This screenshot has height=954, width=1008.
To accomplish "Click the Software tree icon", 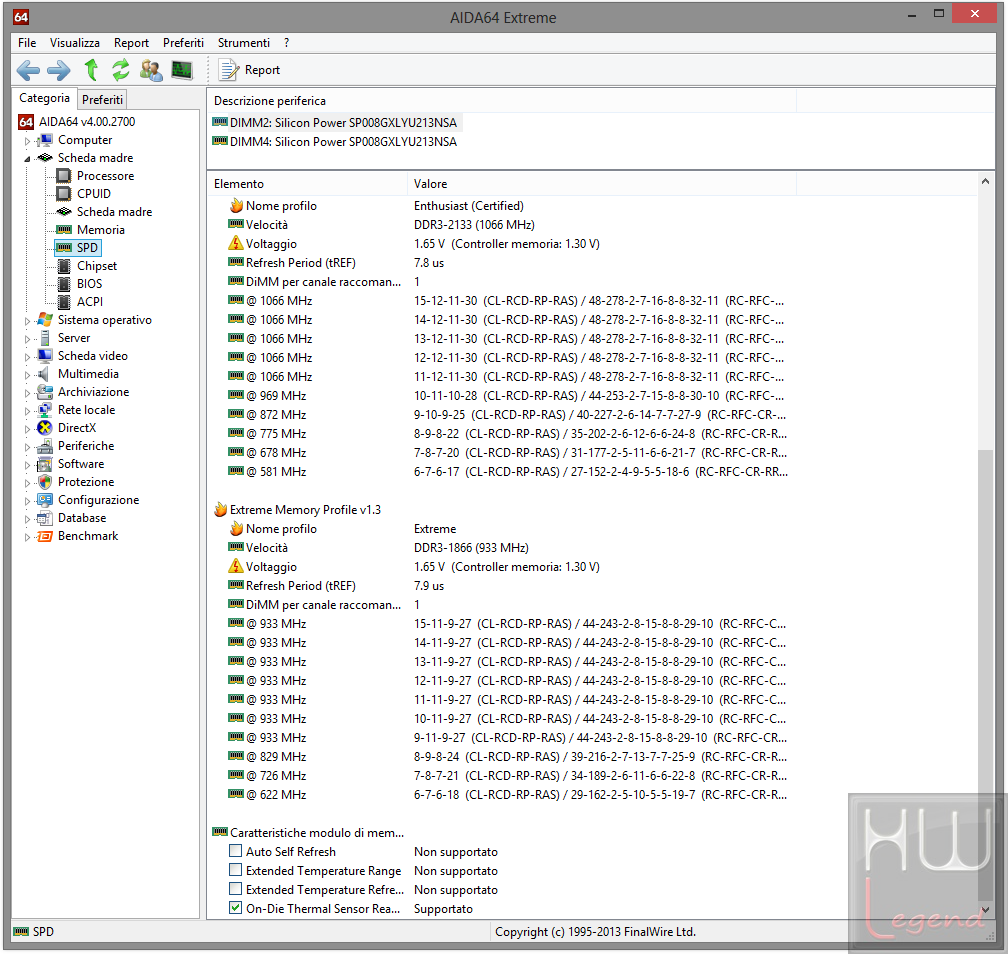I will click(x=44, y=464).
